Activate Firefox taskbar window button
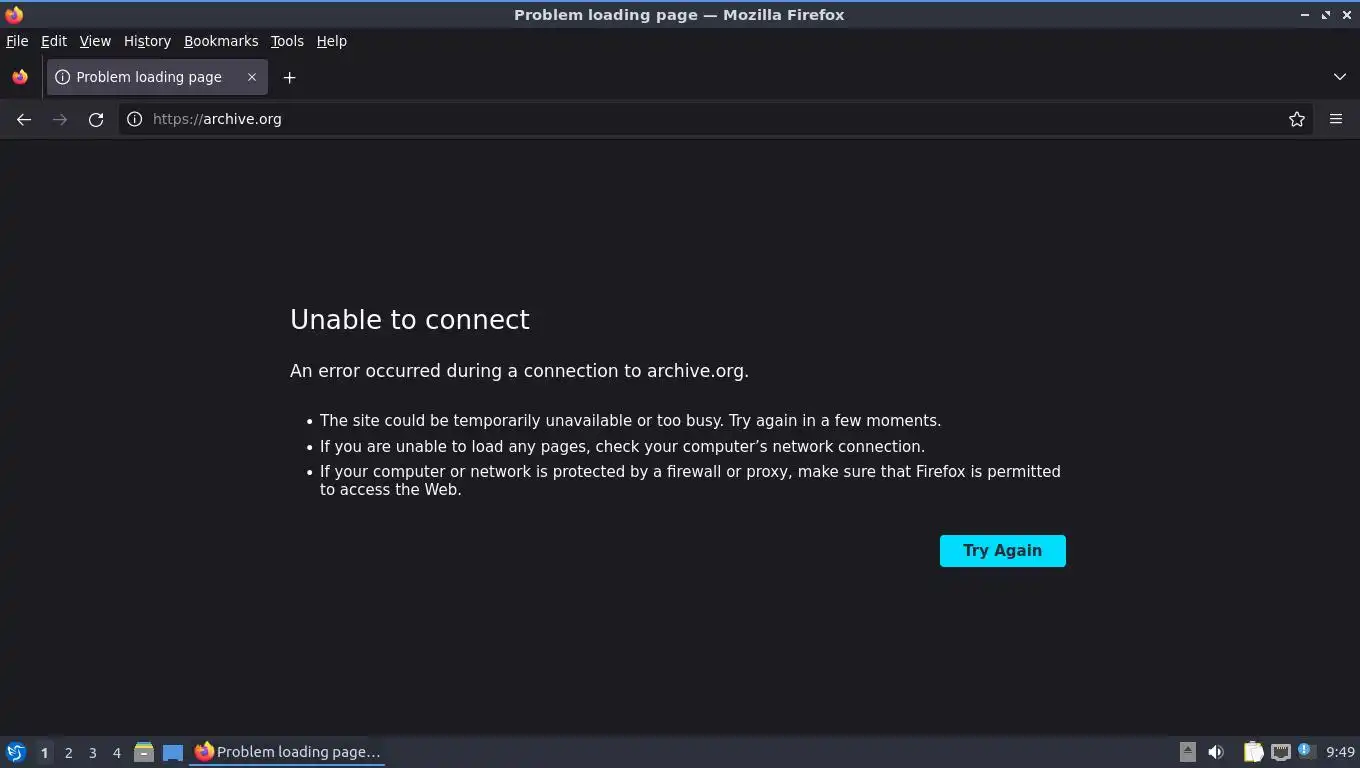 pos(288,752)
